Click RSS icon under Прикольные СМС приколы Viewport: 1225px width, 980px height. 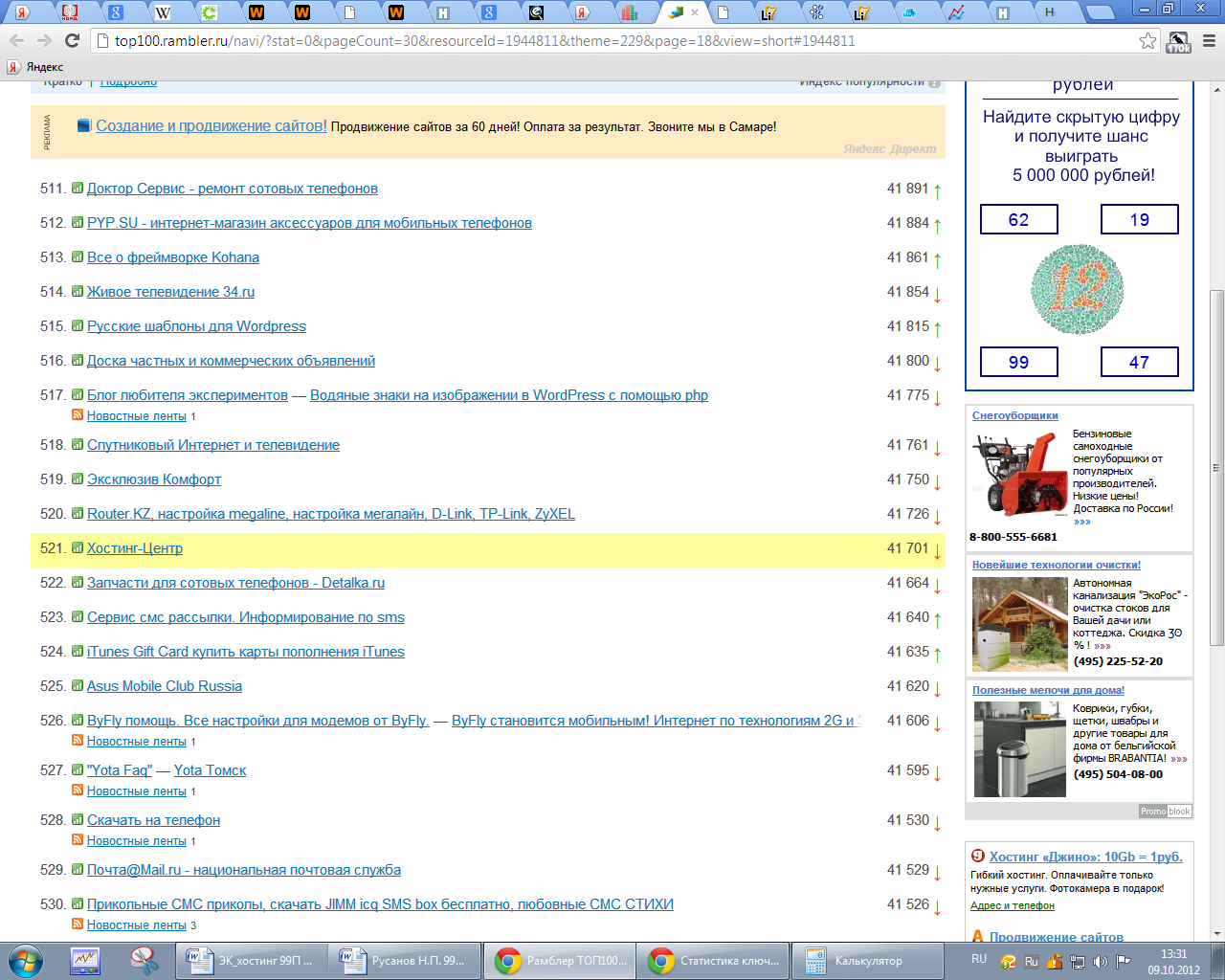pyautogui.click(x=78, y=924)
